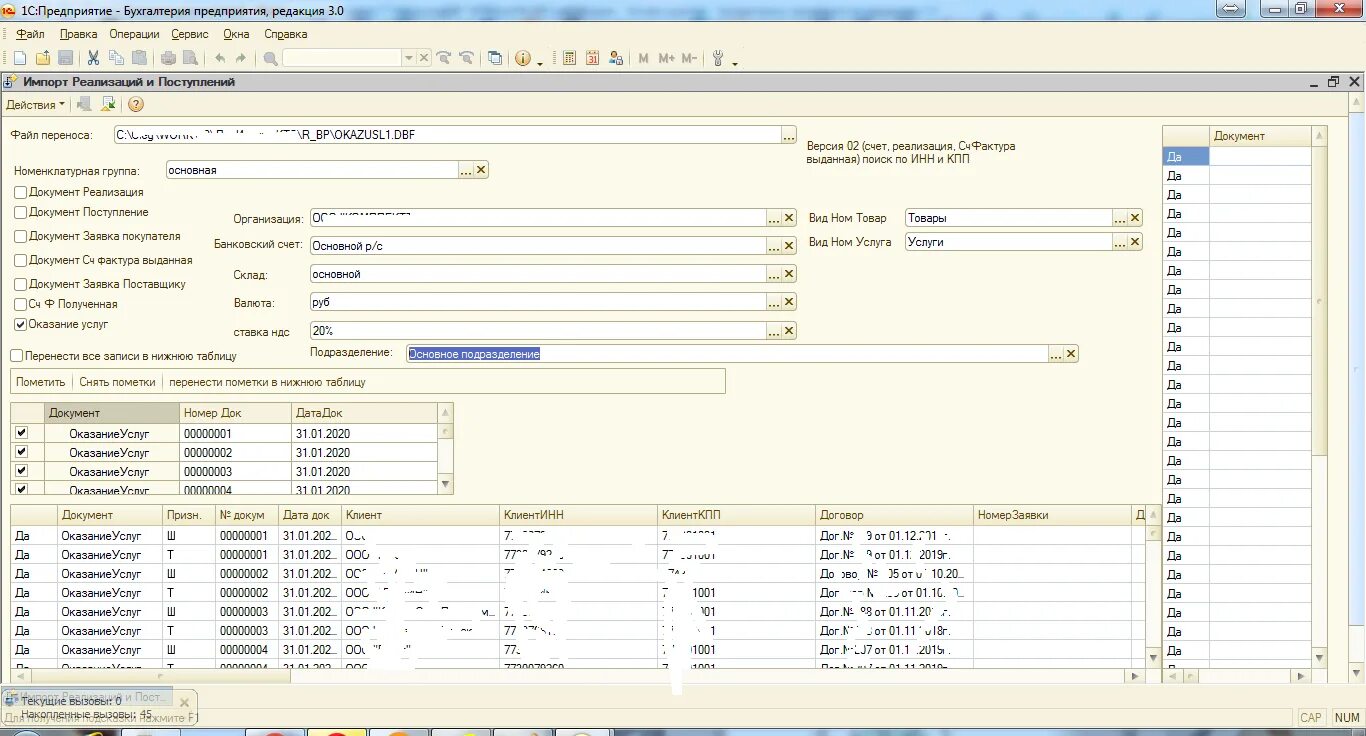The height and width of the screenshot is (736, 1366).
Task: Click the Redo arrow icon
Action: (241, 59)
